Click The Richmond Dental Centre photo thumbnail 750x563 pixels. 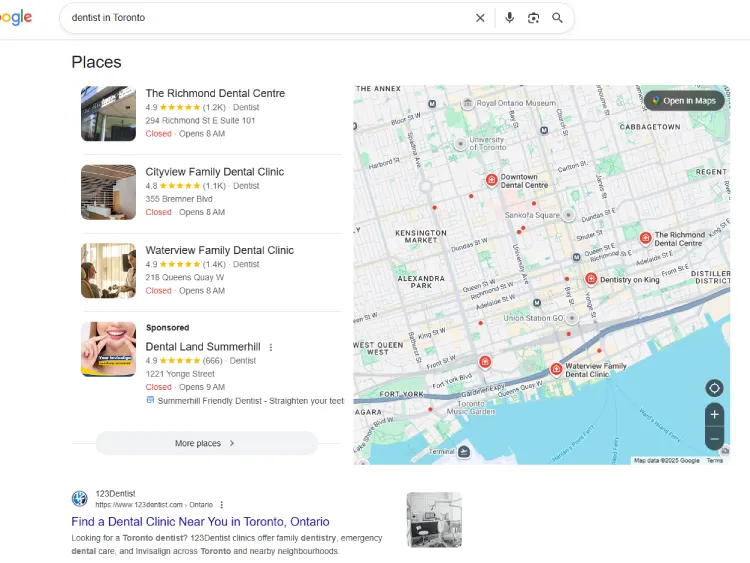tap(109, 113)
